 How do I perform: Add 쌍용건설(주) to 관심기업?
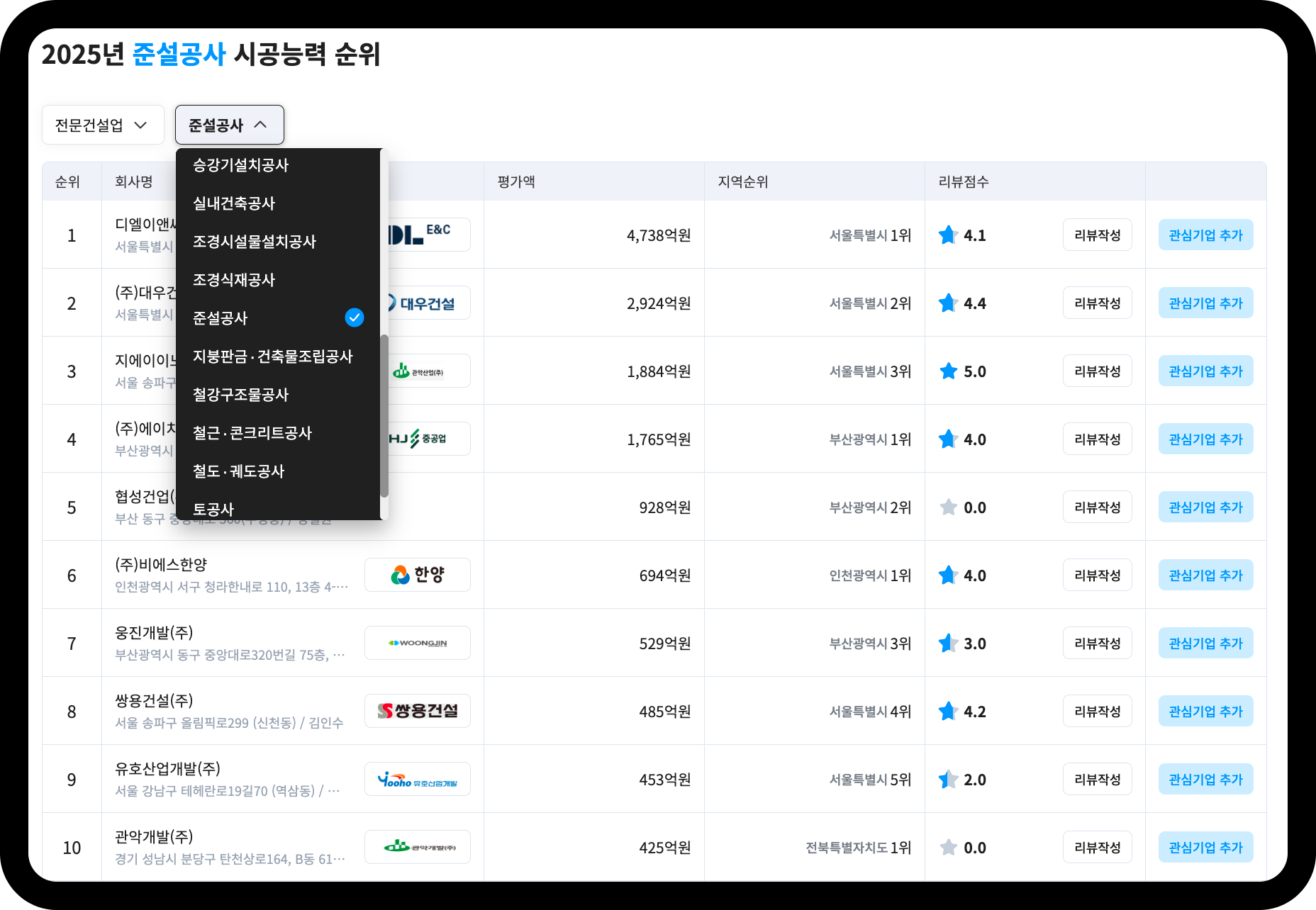pos(1206,711)
